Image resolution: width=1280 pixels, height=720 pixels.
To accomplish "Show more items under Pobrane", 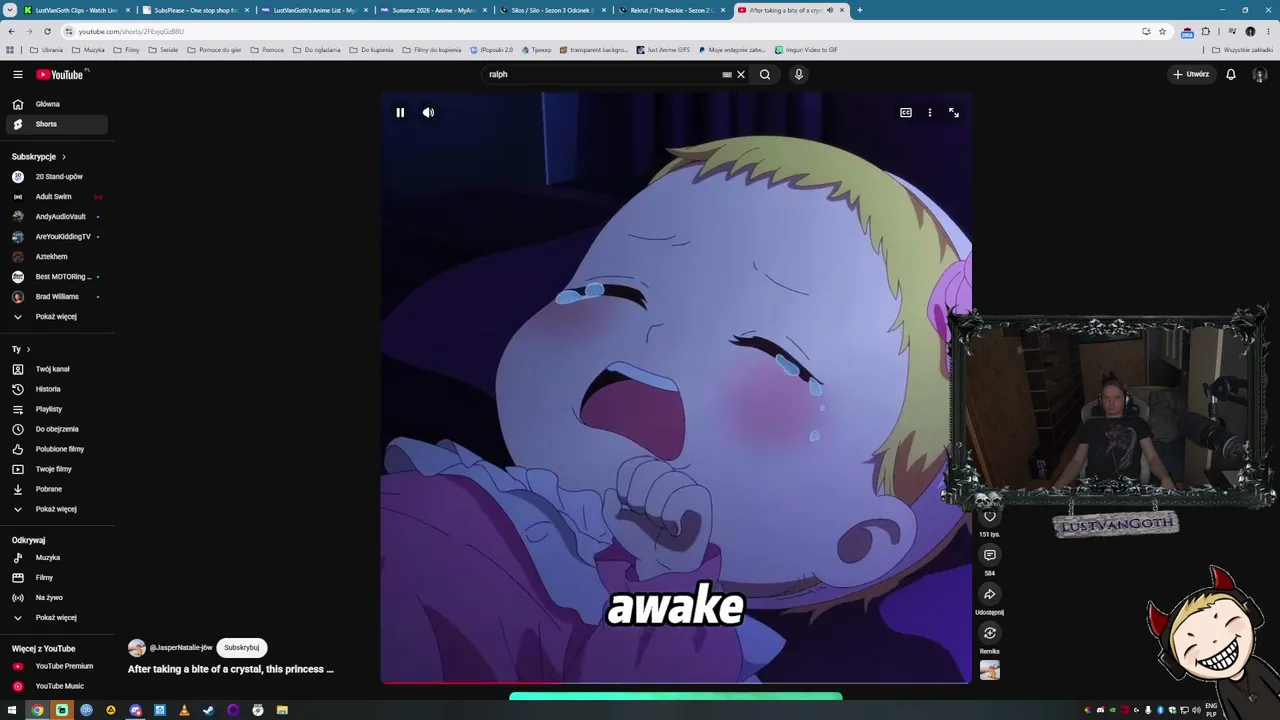I will pyautogui.click(x=56, y=509).
